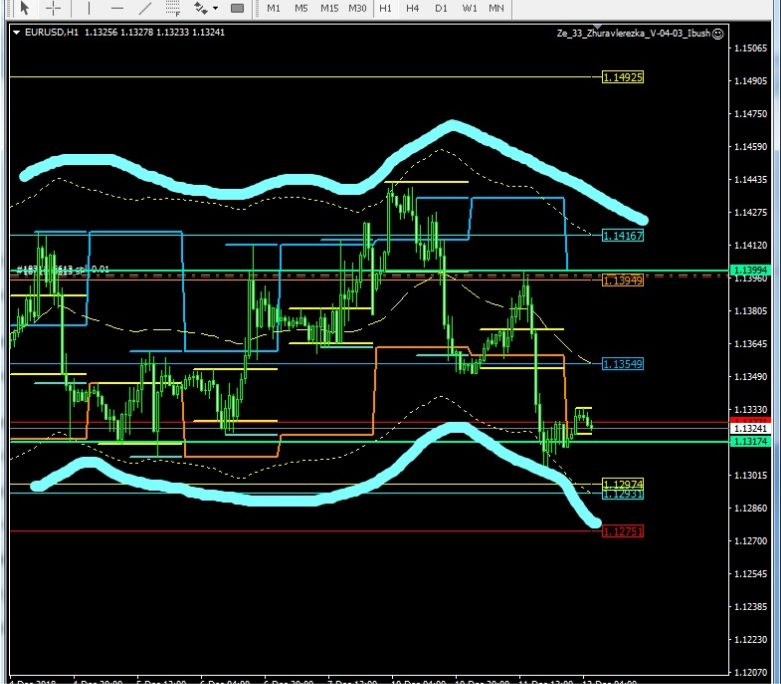Expand the EURUSD,H1 chart menu triangle
Viewport: 781px width, 684px height.
[x=16, y=32]
